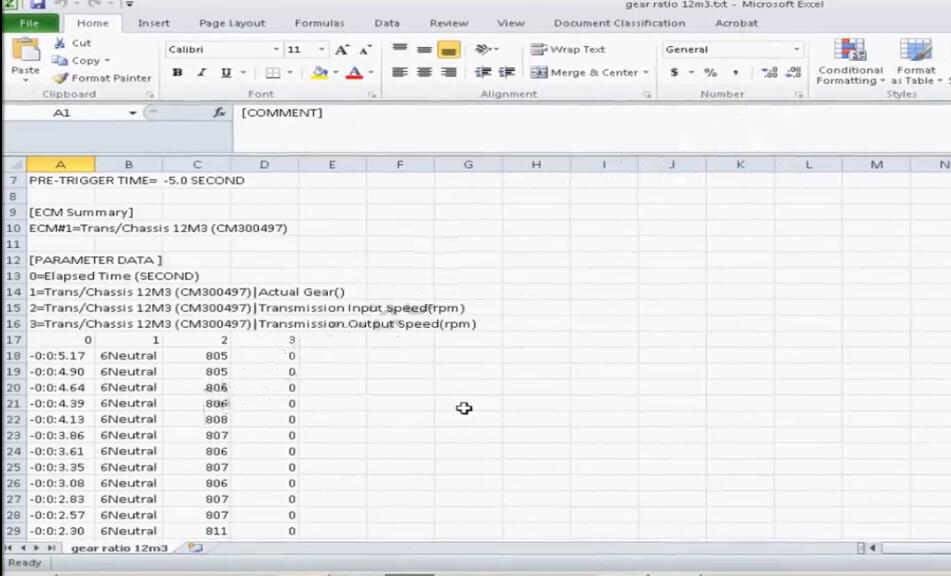Toggle Underline formatting
Viewport: 951px width, 576px height.
[x=226, y=73]
